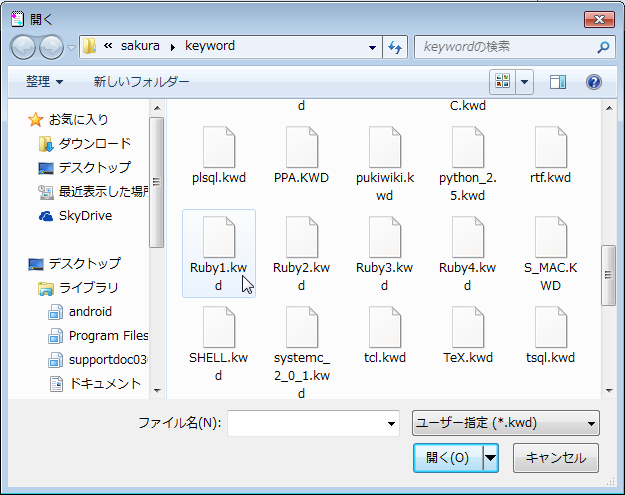
Task: Open the Program Files library
Action: (98, 336)
